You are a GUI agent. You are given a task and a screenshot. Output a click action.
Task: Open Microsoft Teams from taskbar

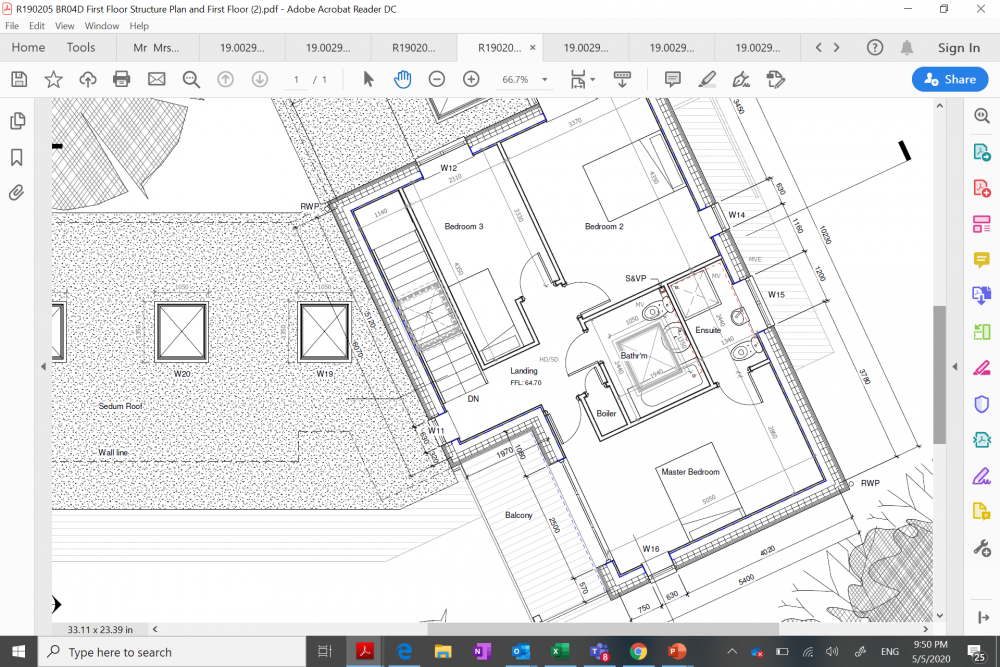(599, 652)
